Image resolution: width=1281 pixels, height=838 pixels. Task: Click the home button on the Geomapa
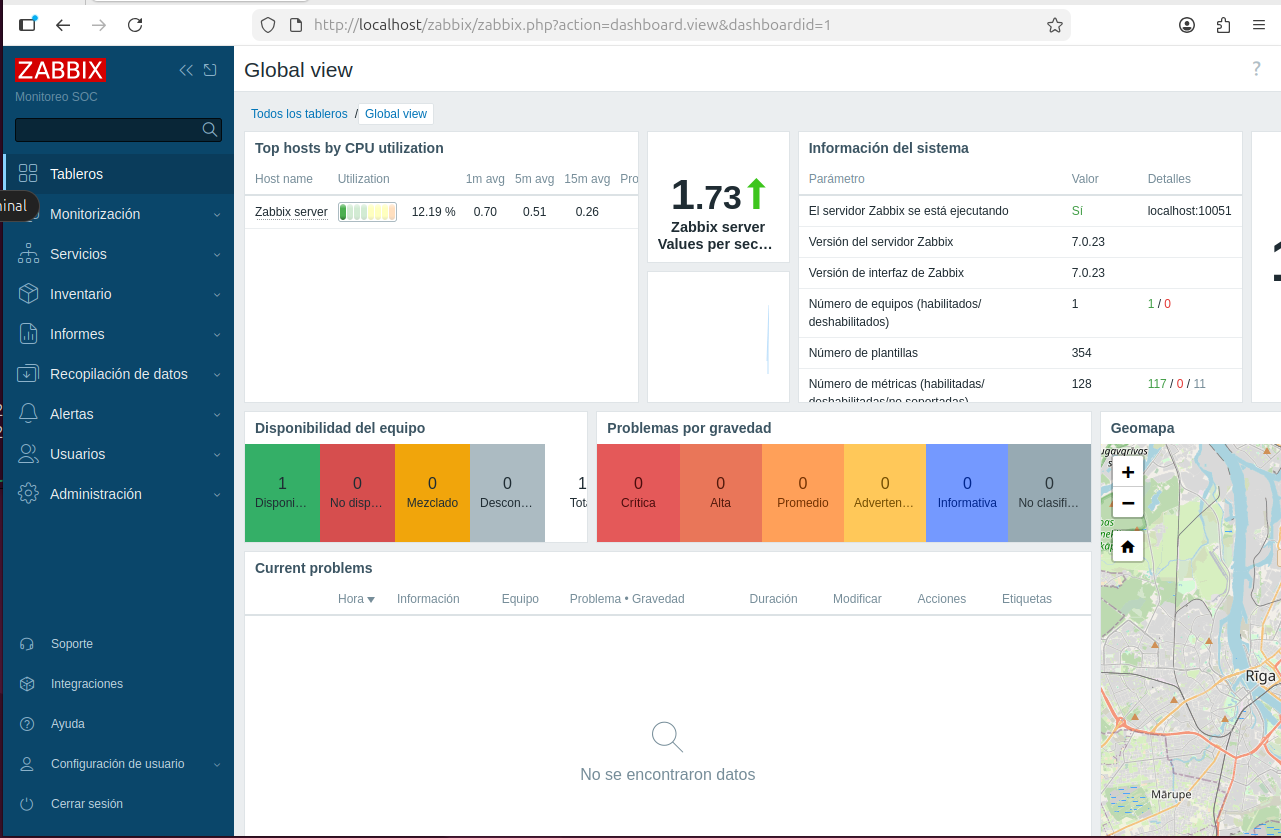[x=1127, y=546]
